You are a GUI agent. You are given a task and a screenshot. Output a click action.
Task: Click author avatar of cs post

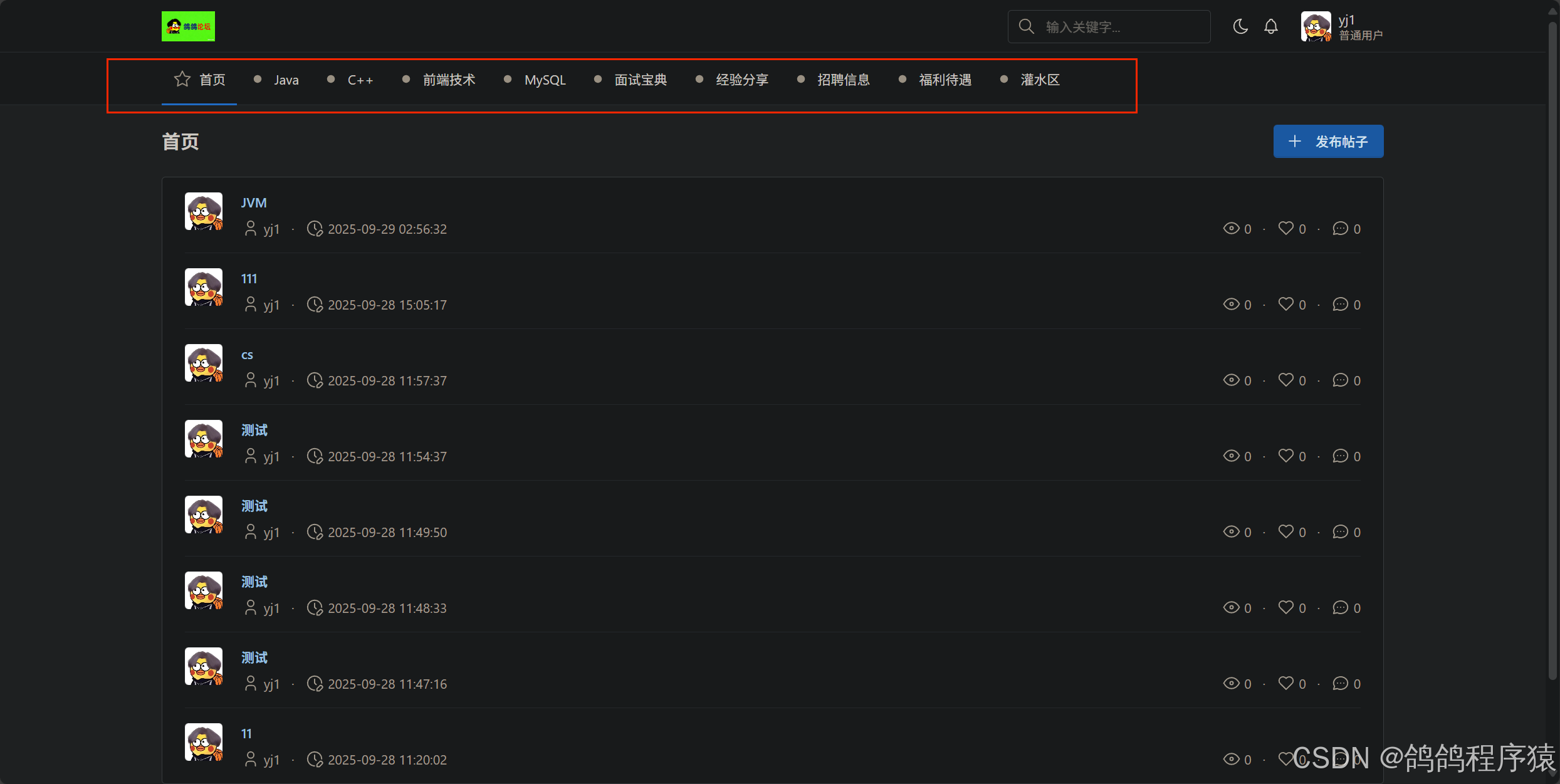(204, 363)
